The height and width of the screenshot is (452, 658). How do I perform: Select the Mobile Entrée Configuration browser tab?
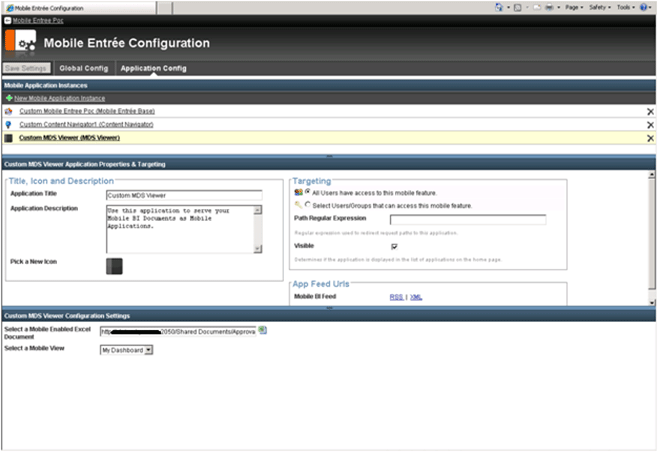tap(80, 8)
